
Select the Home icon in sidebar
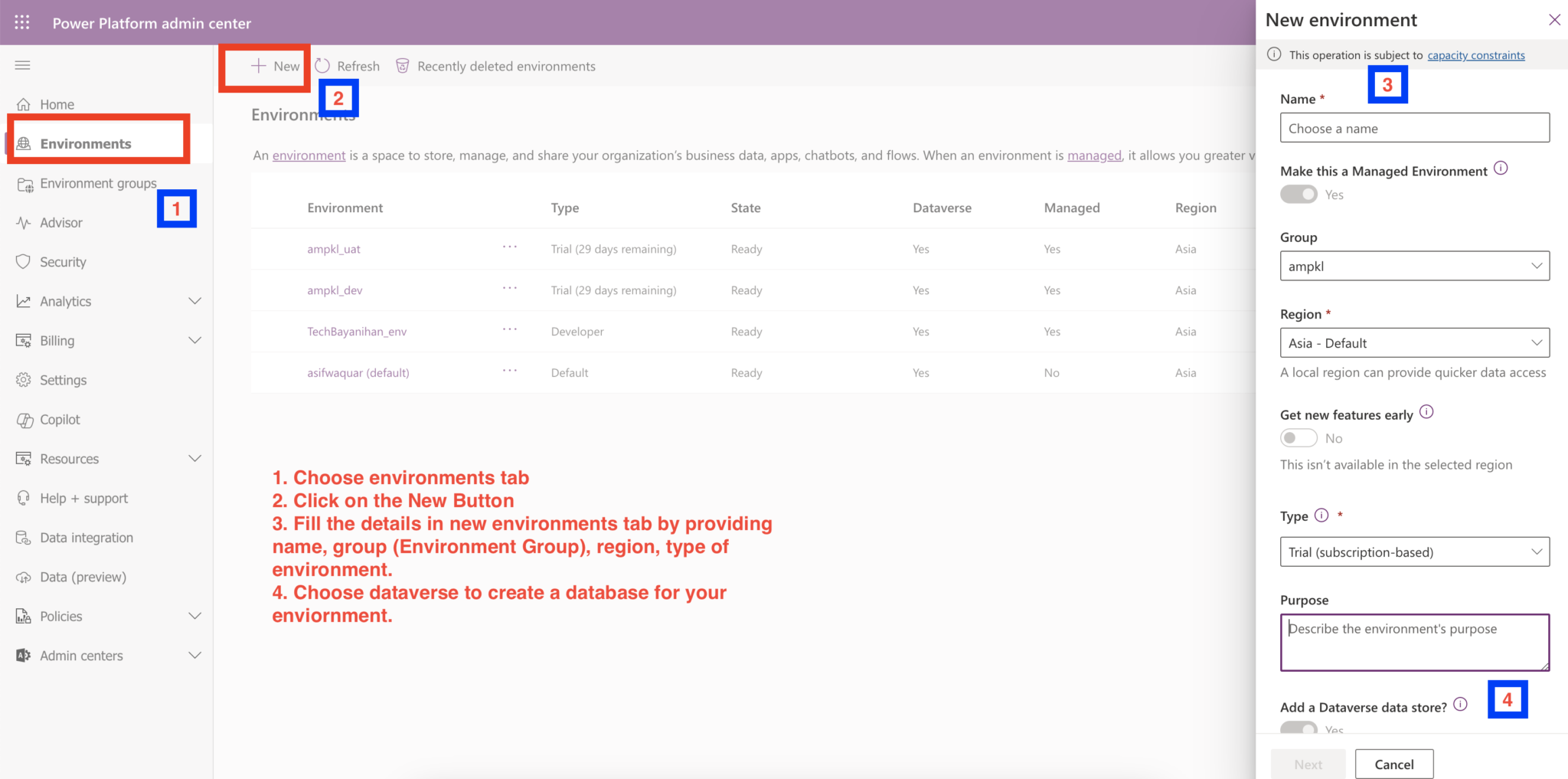[25, 103]
